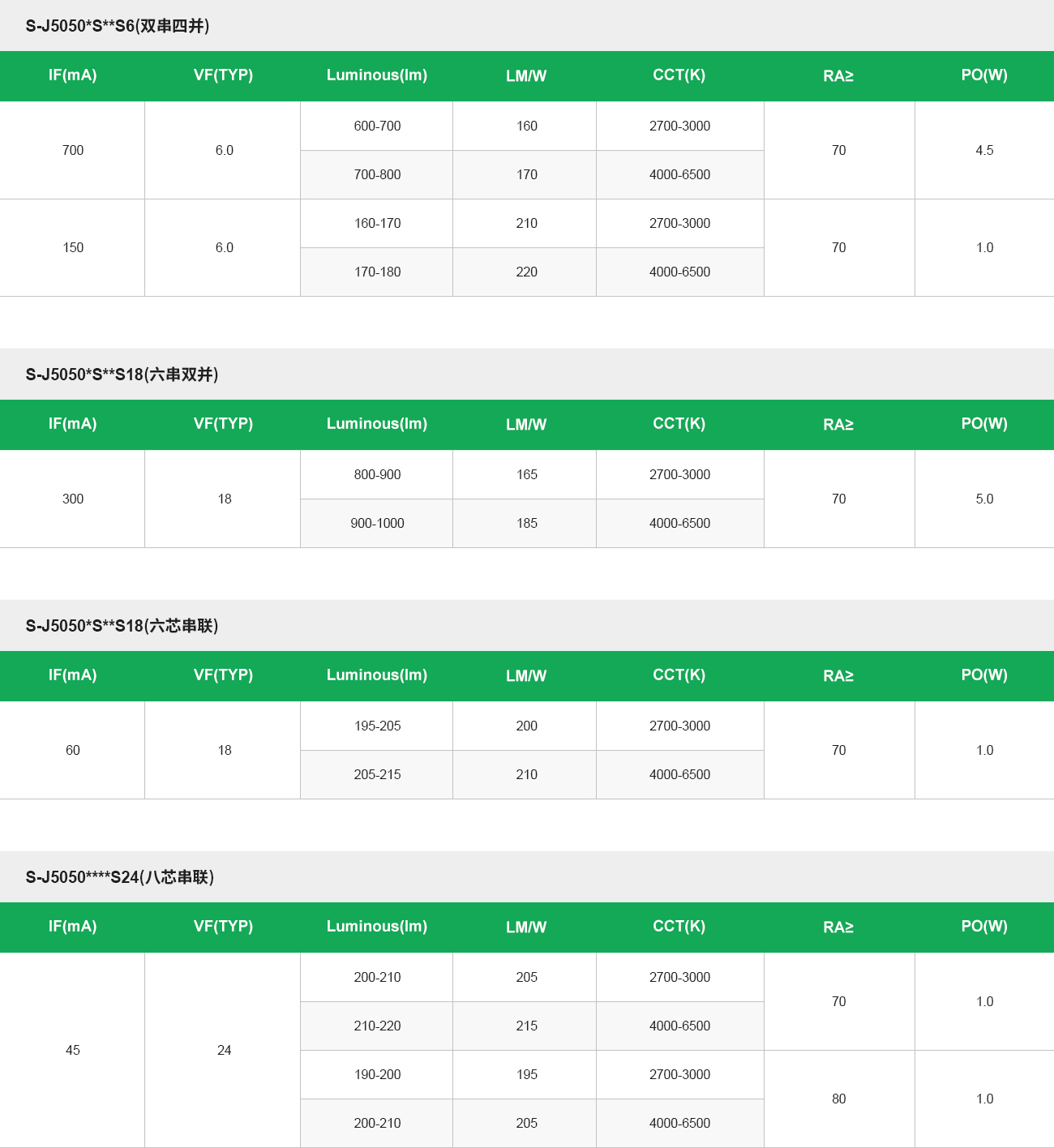Select the 700-800 luminous cell
This screenshot has width=1054, height=1148.
pyautogui.click(x=377, y=174)
